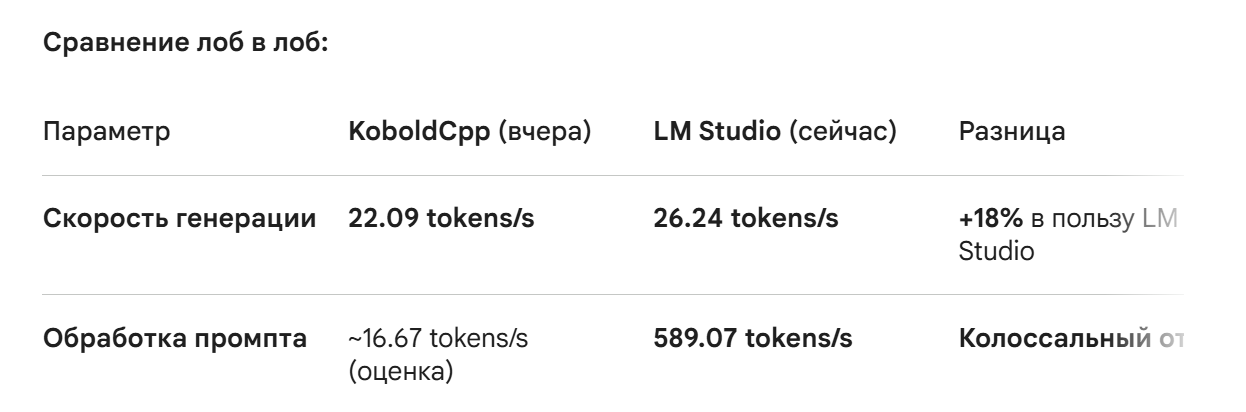This screenshot has height=412, width=1246.
Task: Click the word 'Скорость' in first row
Action: tap(102, 218)
